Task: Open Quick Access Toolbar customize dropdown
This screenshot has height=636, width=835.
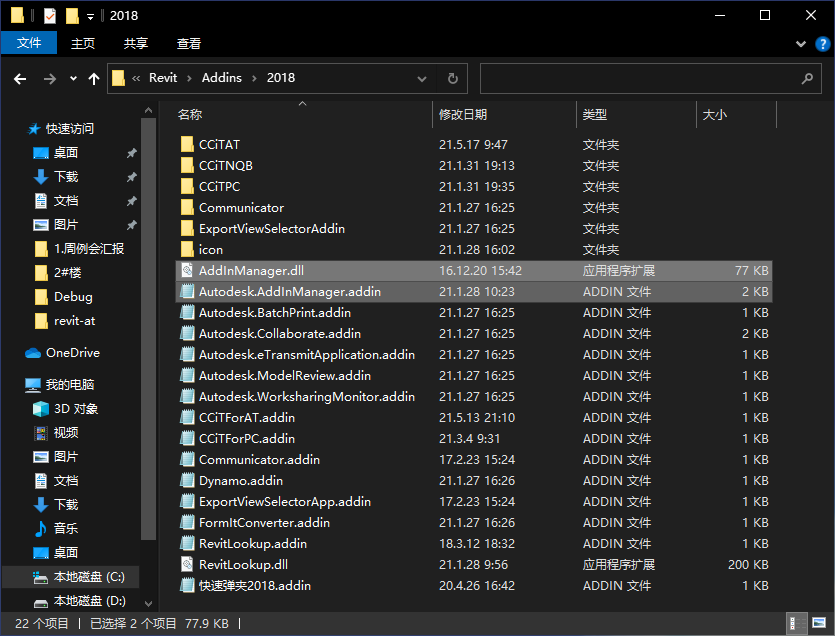Action: (91, 17)
